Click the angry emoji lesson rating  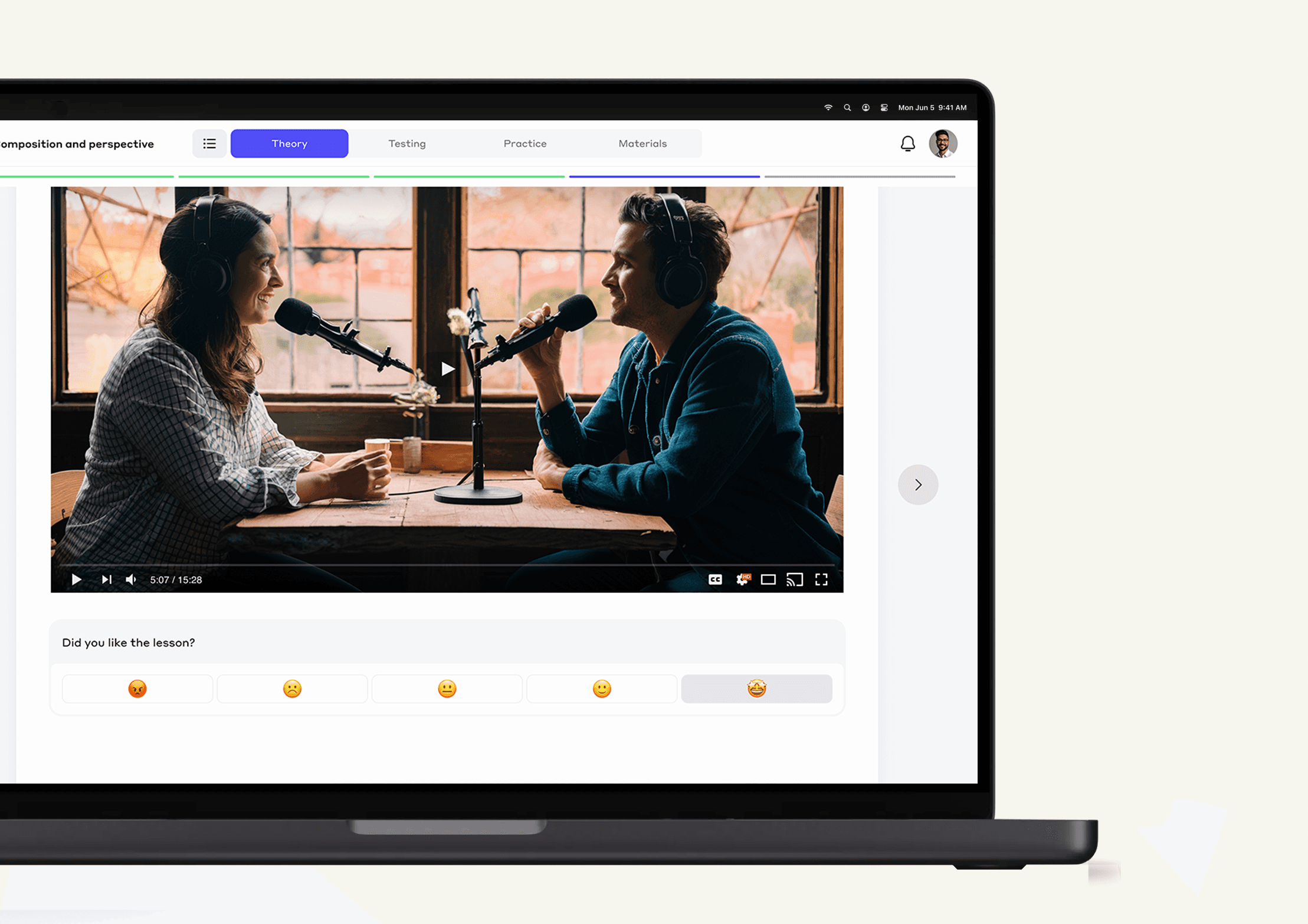137,689
